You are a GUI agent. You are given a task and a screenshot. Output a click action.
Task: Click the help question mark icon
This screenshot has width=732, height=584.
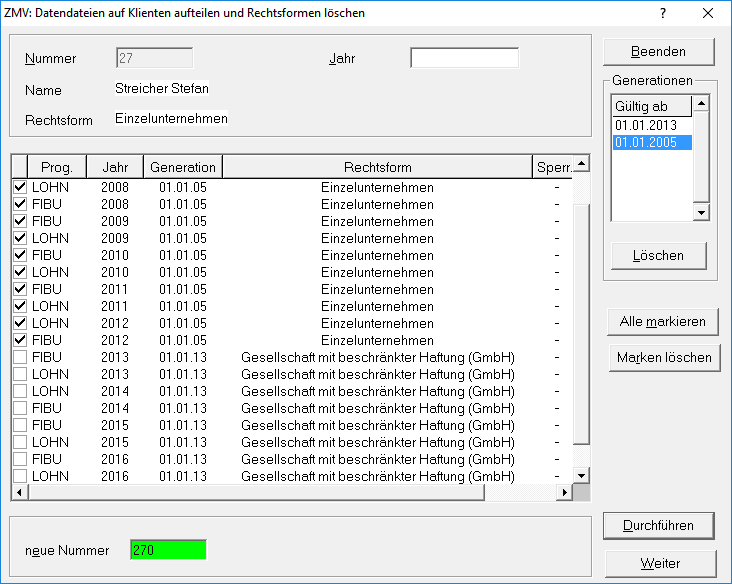pyautogui.click(x=662, y=13)
